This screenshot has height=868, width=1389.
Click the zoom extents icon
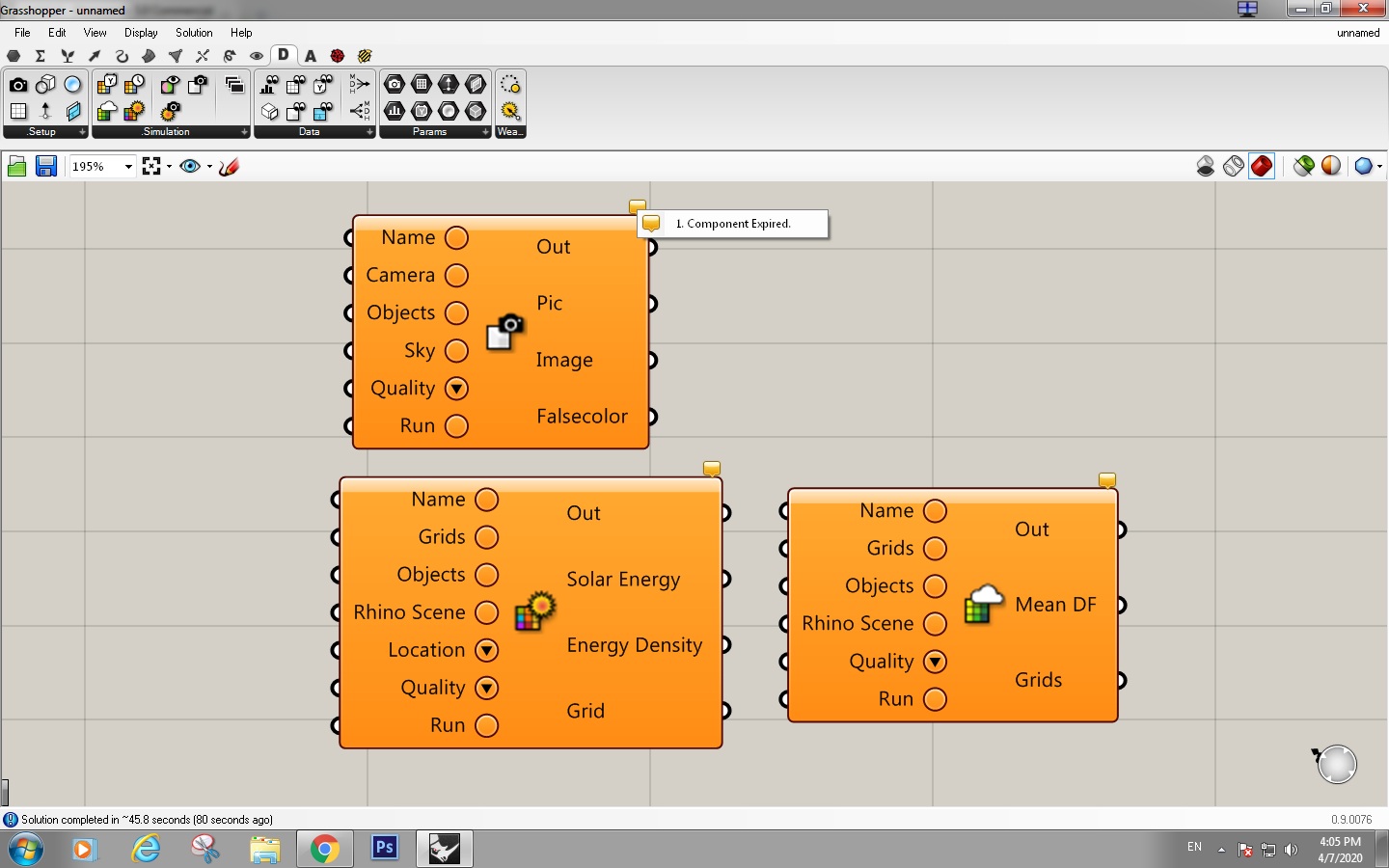tap(151, 166)
